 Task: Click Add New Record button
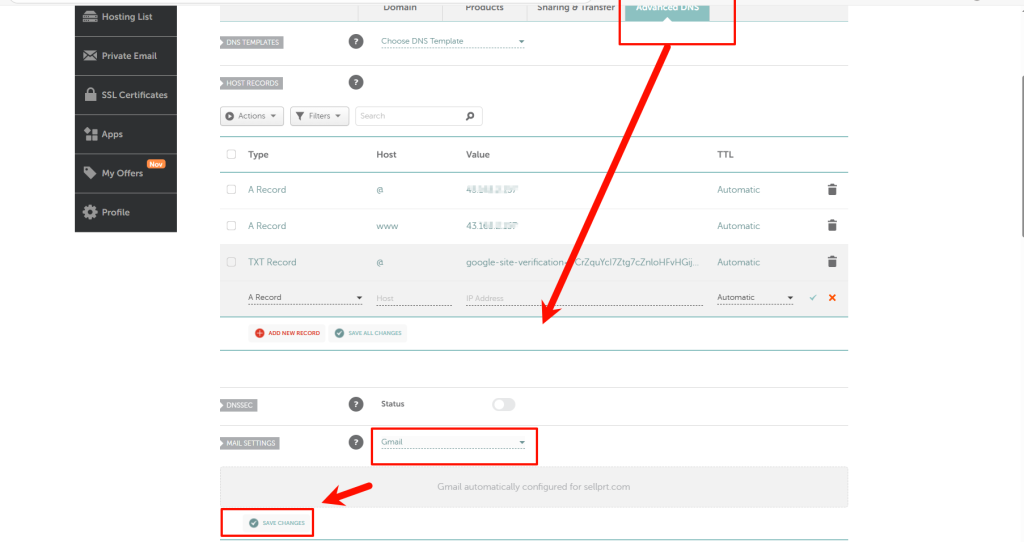(x=287, y=332)
